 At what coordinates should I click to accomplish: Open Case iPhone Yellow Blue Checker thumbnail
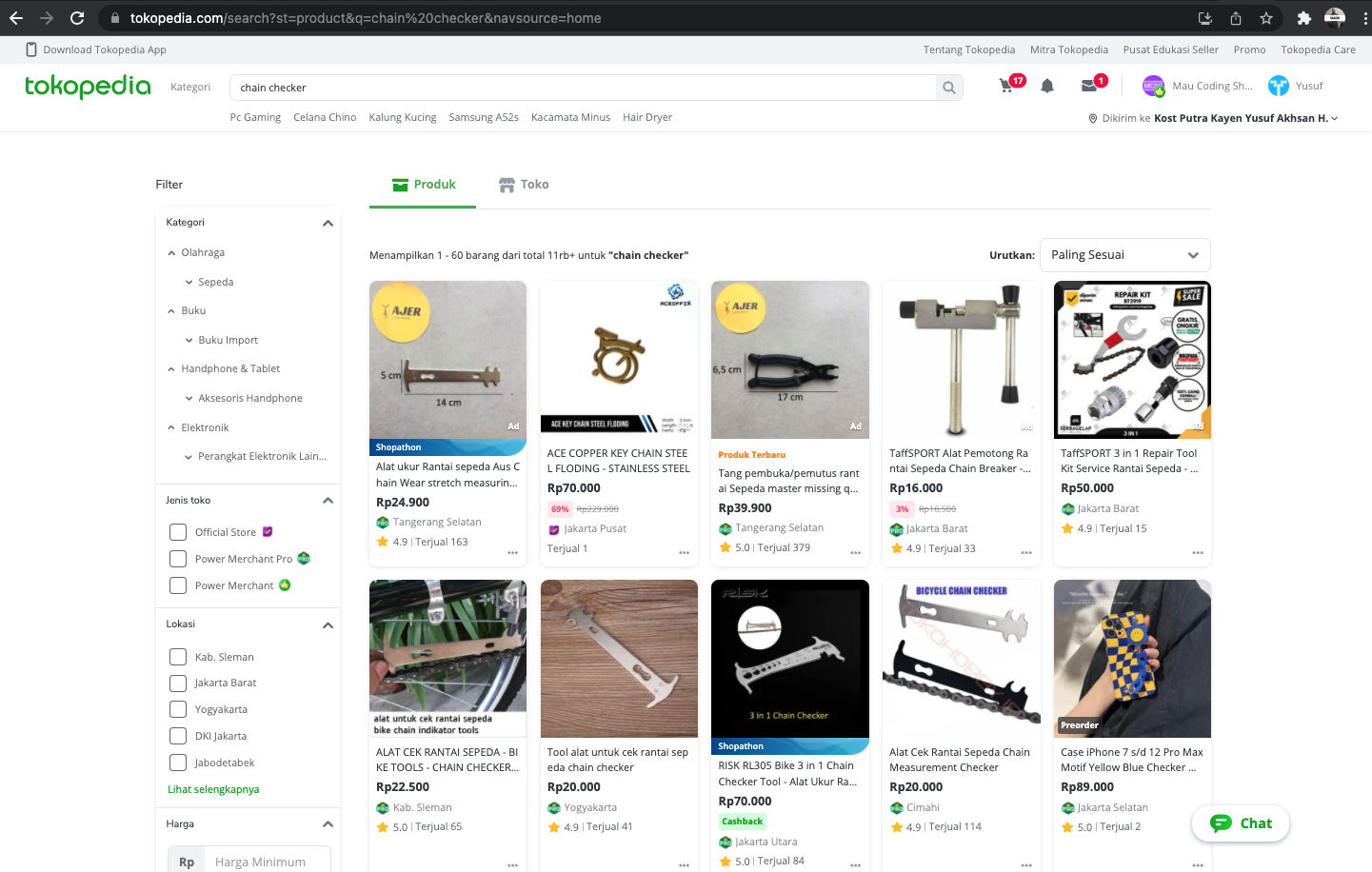coord(1132,659)
